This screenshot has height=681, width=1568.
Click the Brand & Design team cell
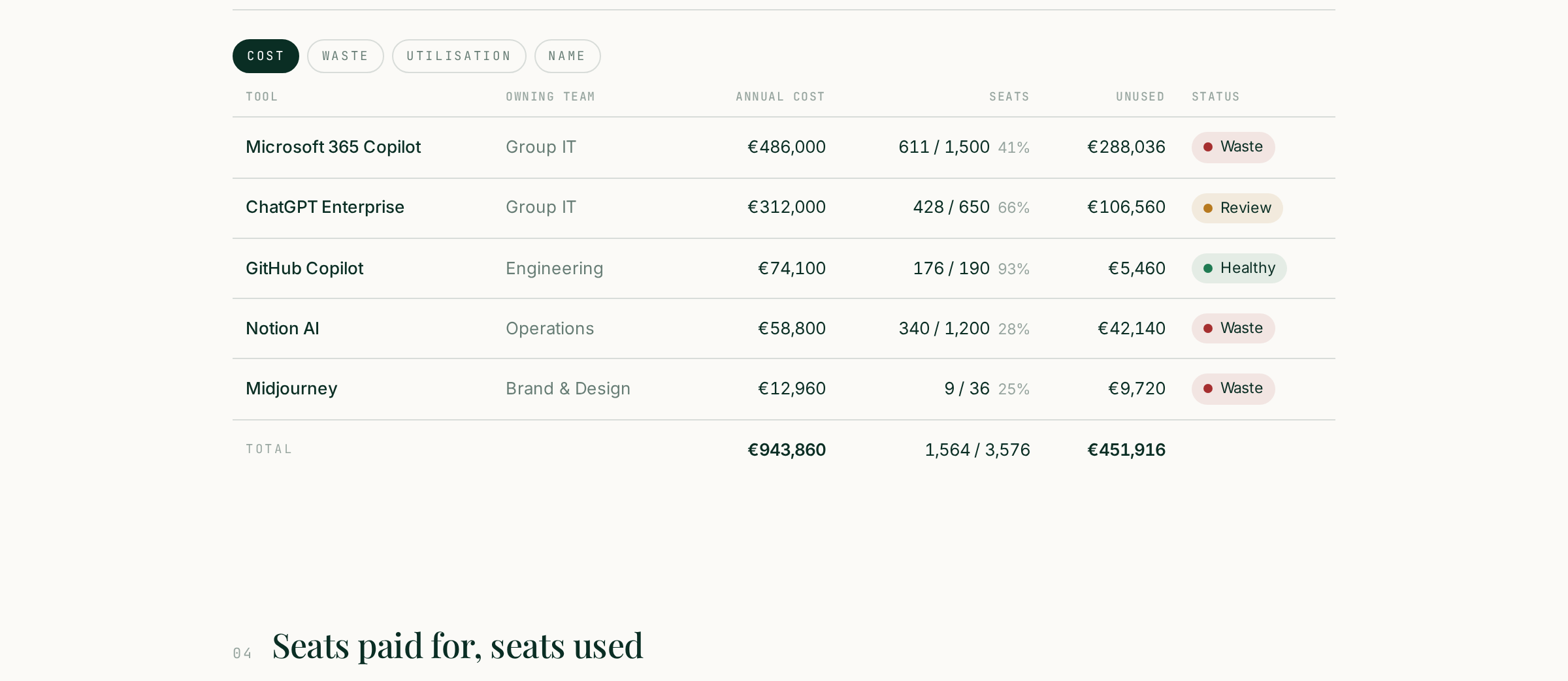pyautogui.click(x=568, y=388)
